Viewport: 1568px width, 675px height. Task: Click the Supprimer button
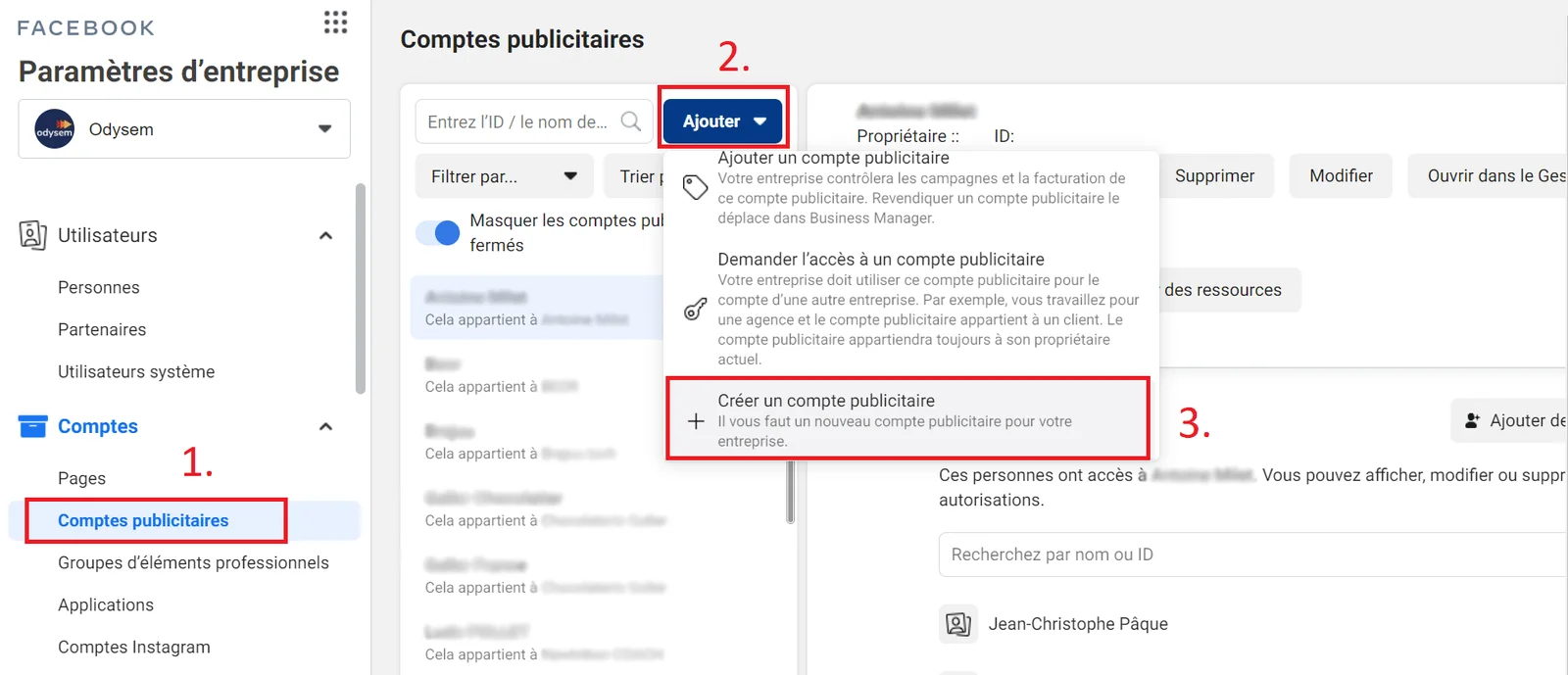tap(1214, 176)
